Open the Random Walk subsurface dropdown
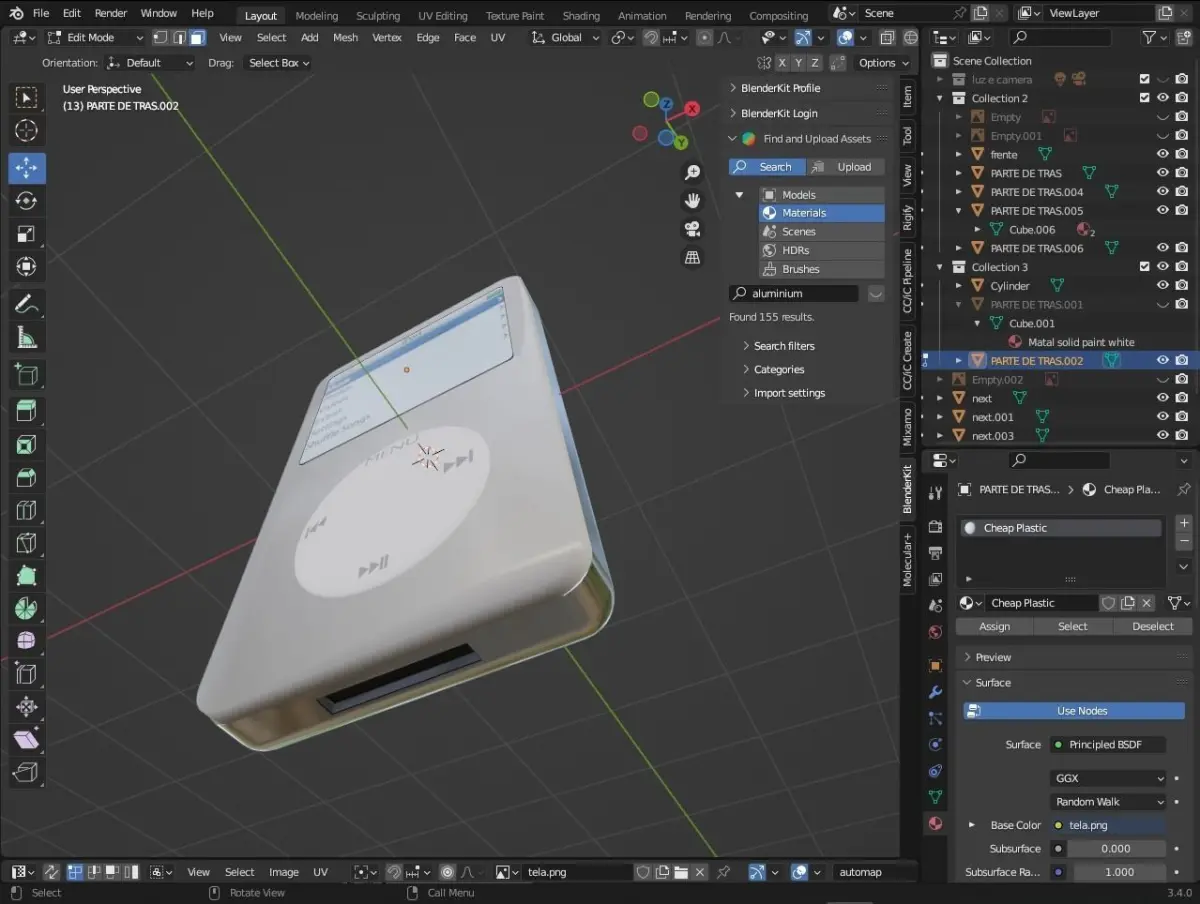1200x904 pixels. pyautogui.click(x=1108, y=802)
